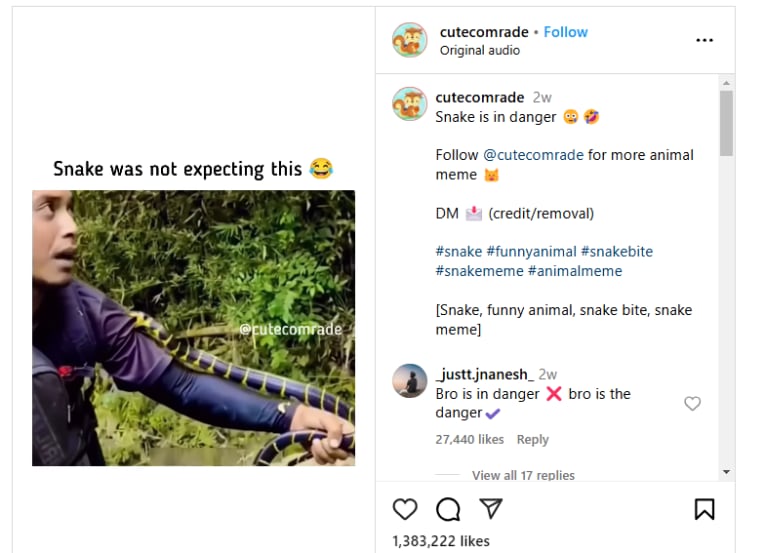
Task: Follow the cutecomrade account
Action: [x=566, y=32]
